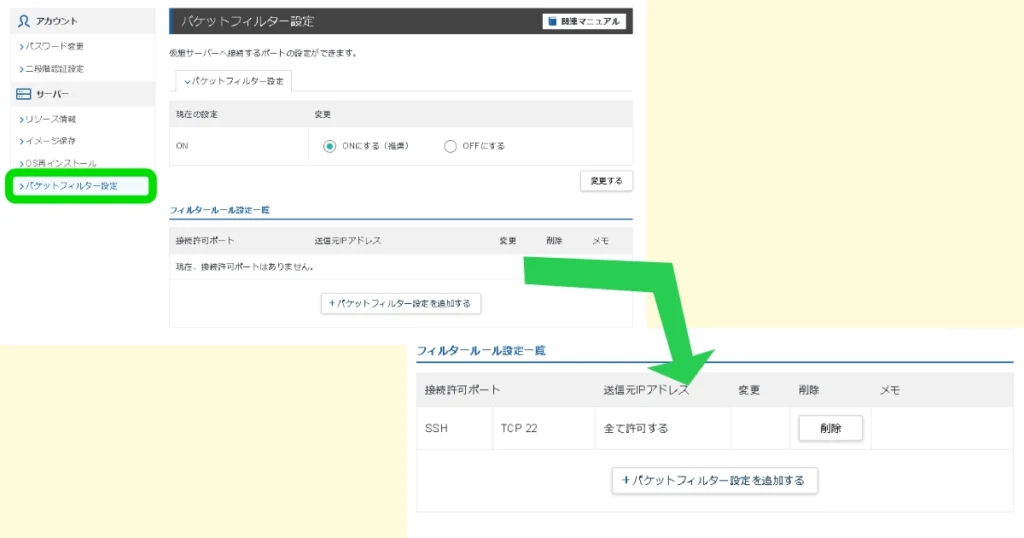Click upper パケットフィルター設定を追加する button under empty list
Viewport: 1024px width, 538px height.
[x=400, y=304]
